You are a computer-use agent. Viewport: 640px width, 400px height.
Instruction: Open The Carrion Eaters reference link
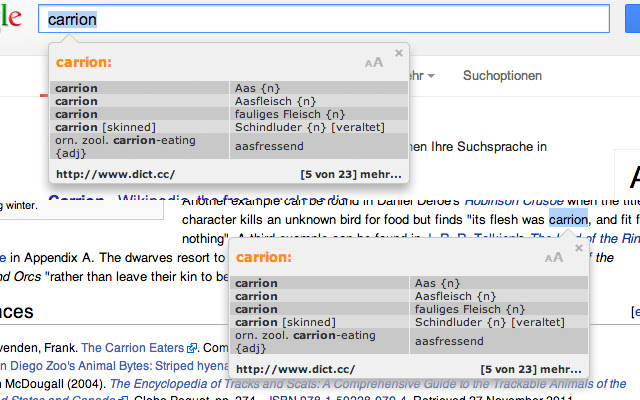[132, 349]
